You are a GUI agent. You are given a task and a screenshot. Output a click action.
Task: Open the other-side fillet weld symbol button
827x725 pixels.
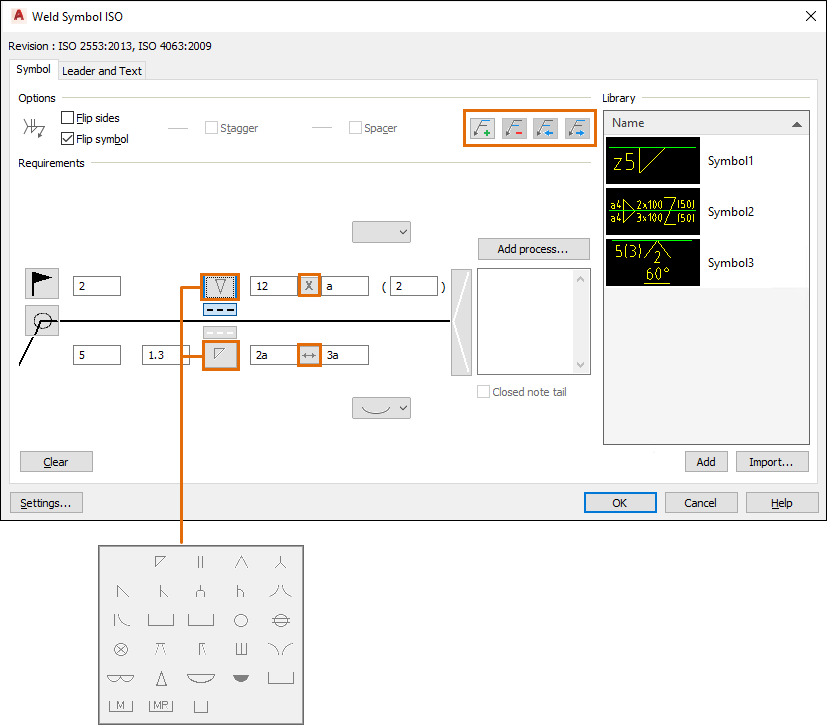pyautogui.click(x=220, y=354)
